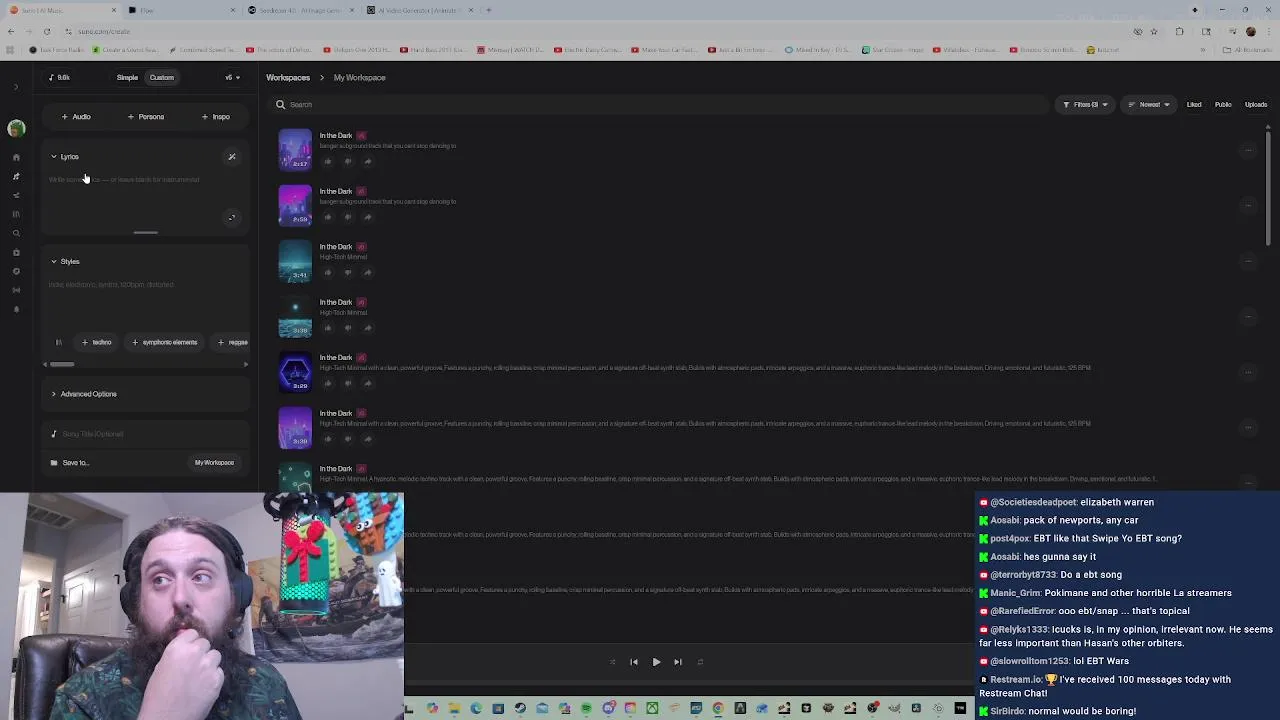
Task: Focus the Song Title optional field
Action: (x=146, y=434)
